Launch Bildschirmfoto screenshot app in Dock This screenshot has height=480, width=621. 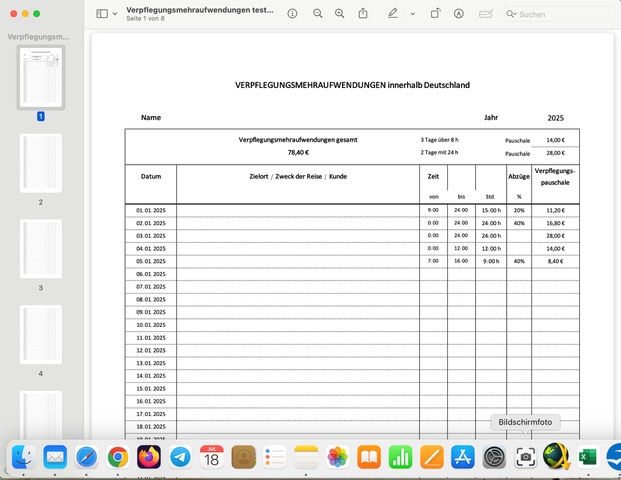pos(526,457)
